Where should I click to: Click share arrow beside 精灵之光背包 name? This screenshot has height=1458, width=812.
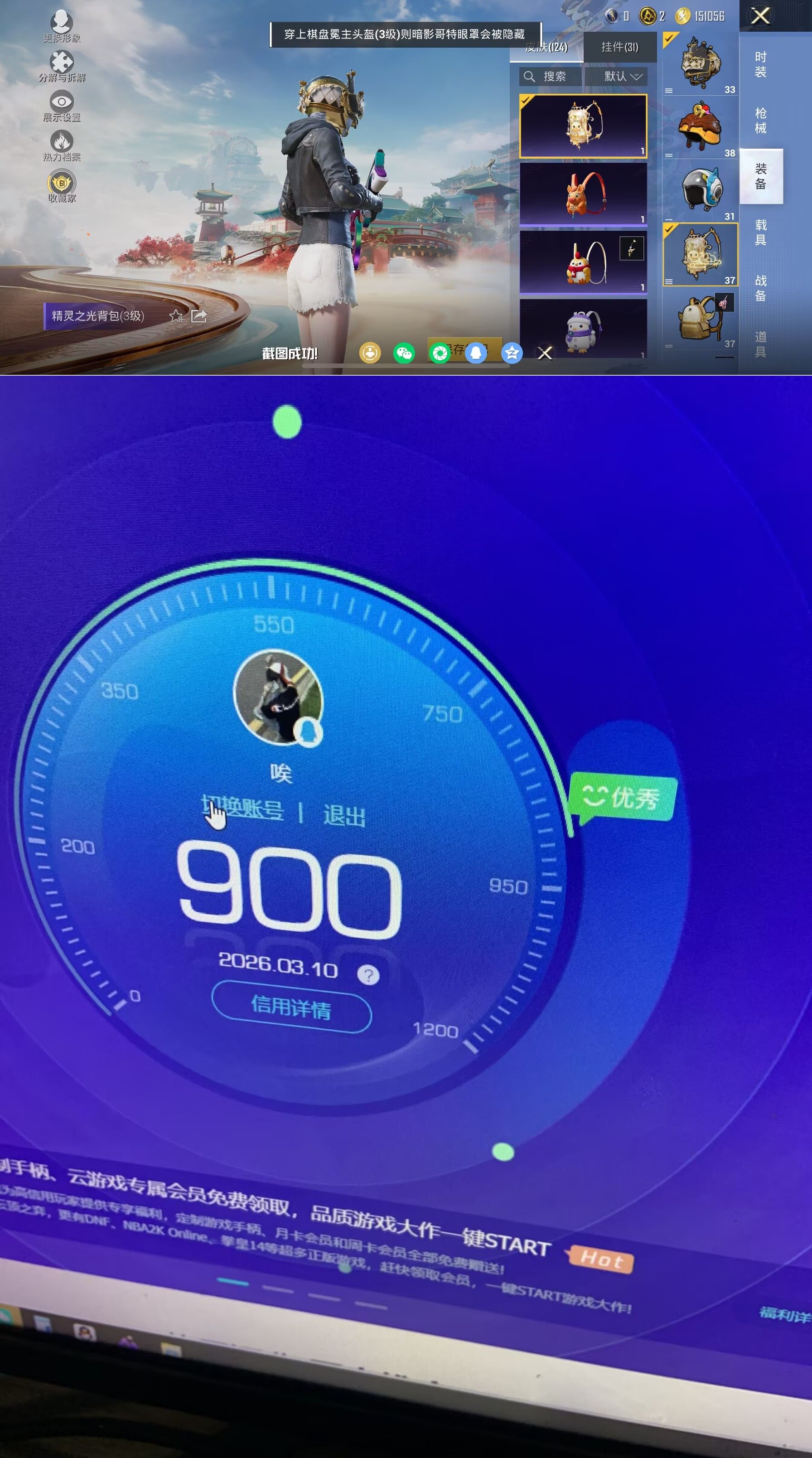[x=198, y=316]
